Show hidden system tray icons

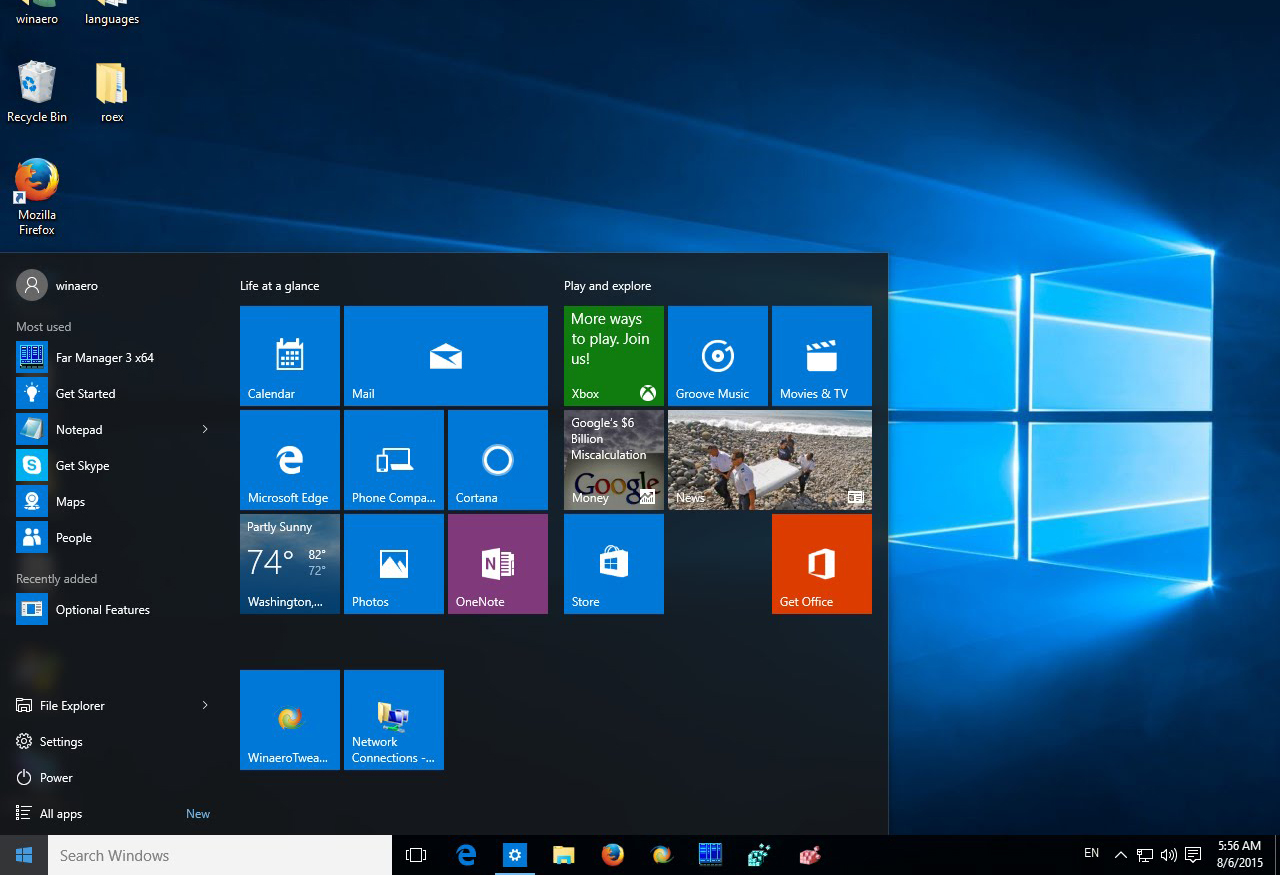(1120, 855)
